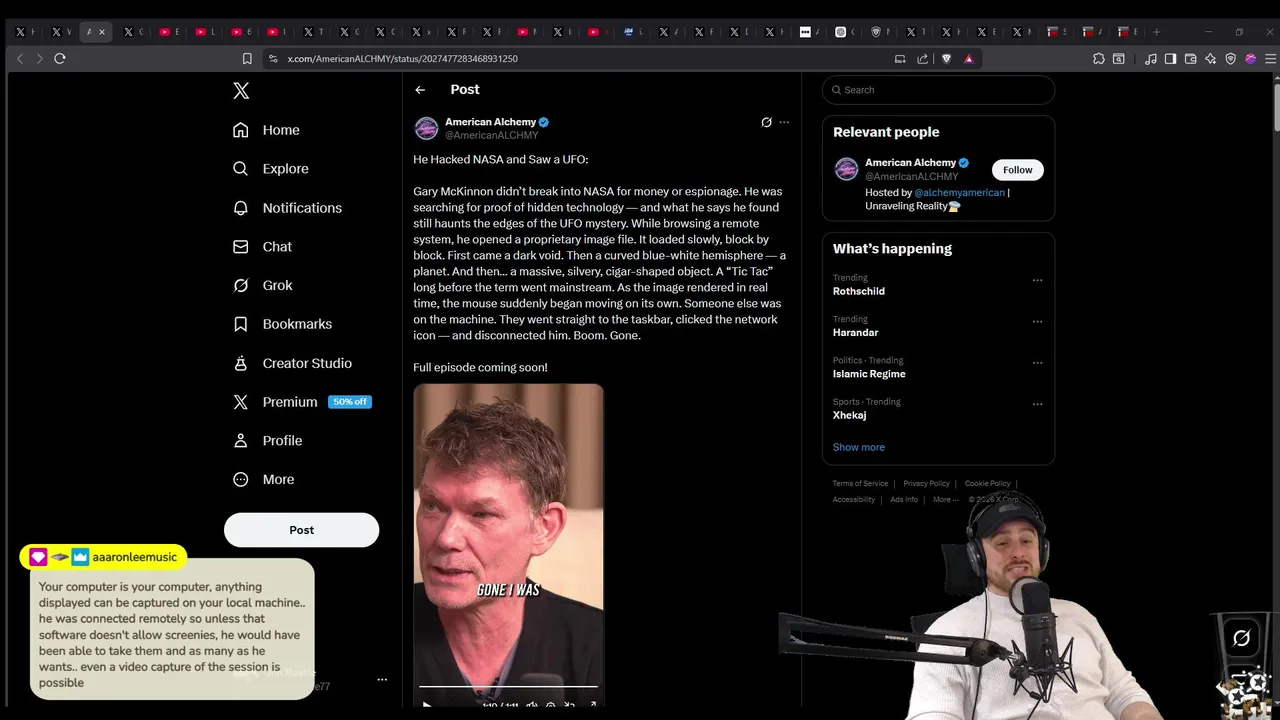The image size is (1280, 720).
Task: Click the back arrow beside Post heading
Action: [420, 90]
